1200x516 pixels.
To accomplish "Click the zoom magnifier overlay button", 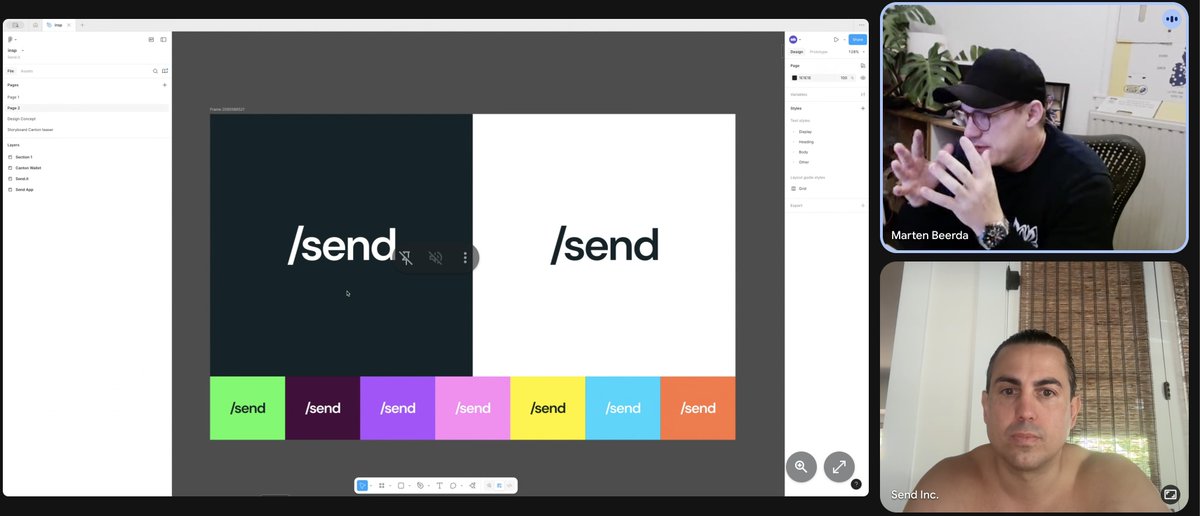I will (x=801, y=467).
